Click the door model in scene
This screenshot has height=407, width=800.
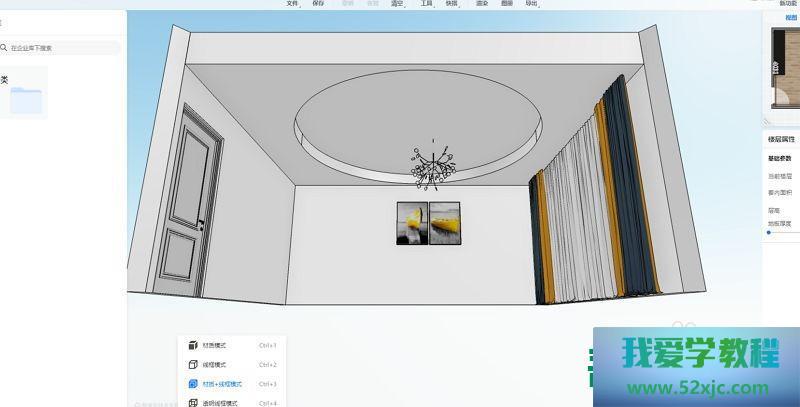coord(187,207)
